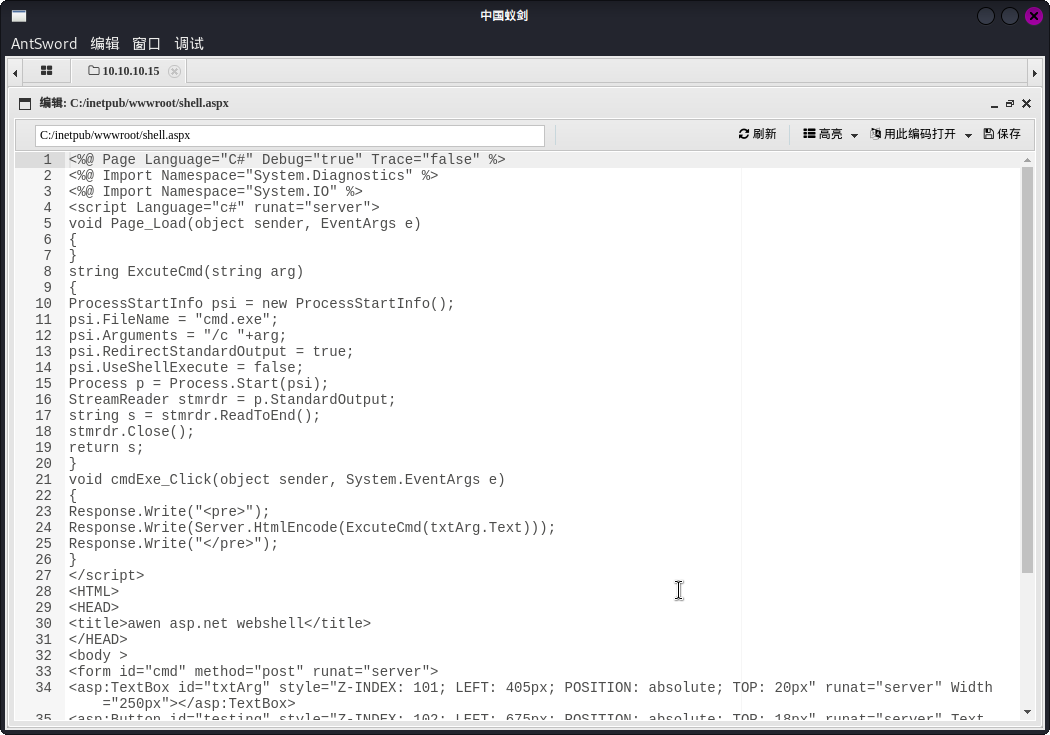This screenshot has height=735, width=1050.
Task: Click line number 34 in the gutter
Action: point(44,687)
